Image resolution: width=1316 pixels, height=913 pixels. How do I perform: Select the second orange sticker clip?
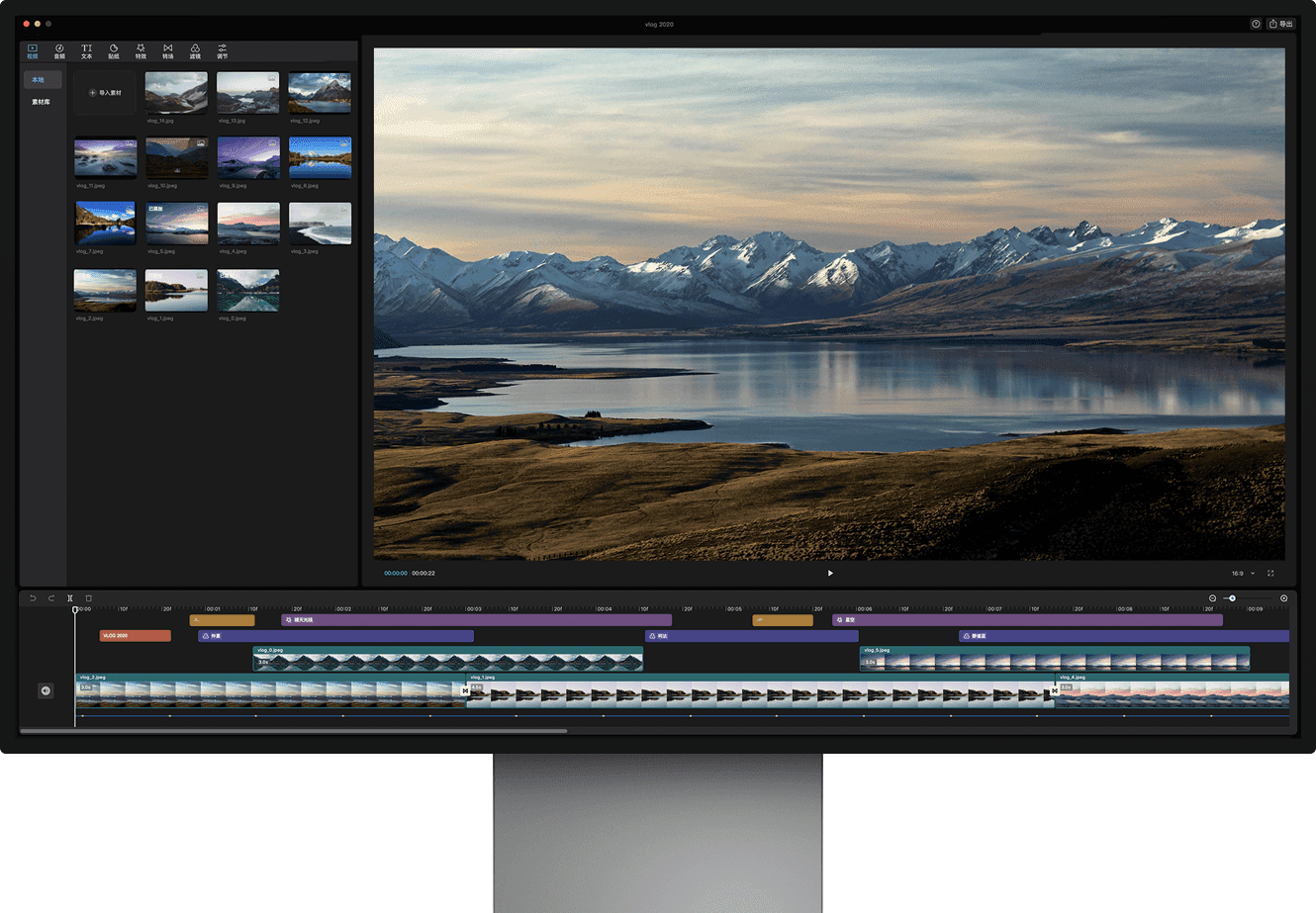pyautogui.click(x=783, y=620)
